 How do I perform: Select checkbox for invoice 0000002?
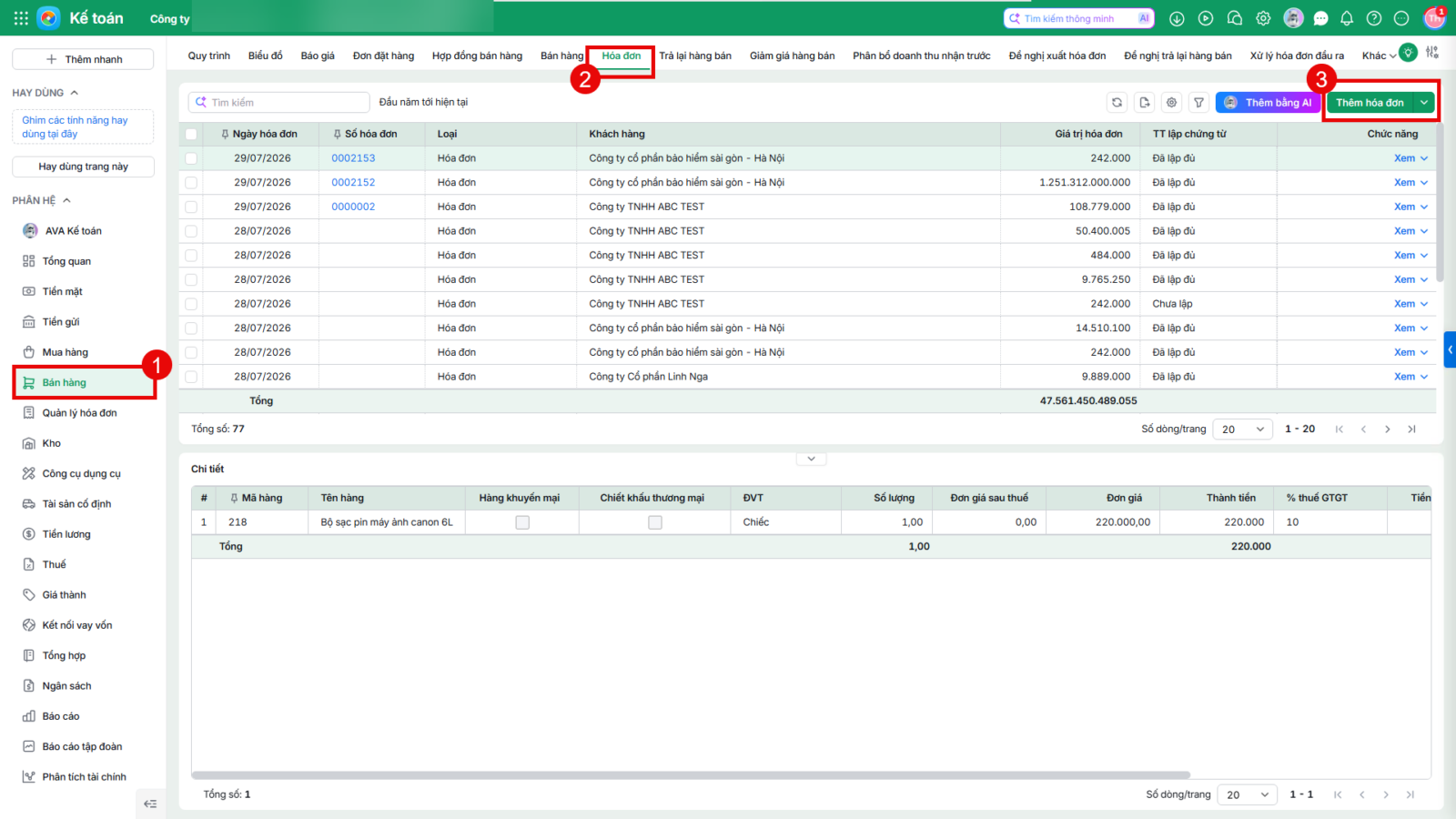[x=191, y=207]
